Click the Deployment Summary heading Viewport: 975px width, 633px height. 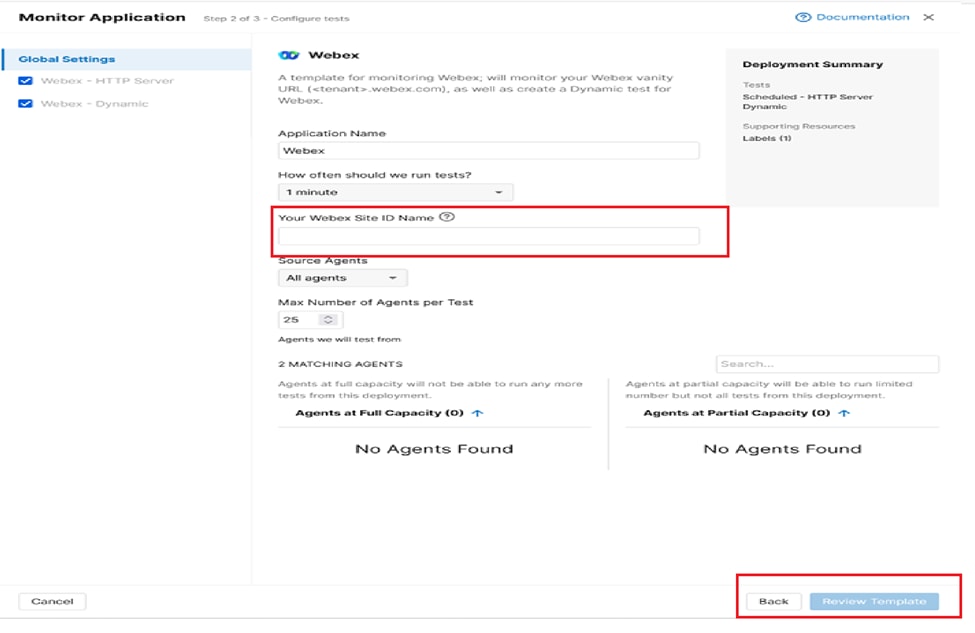[x=813, y=65]
